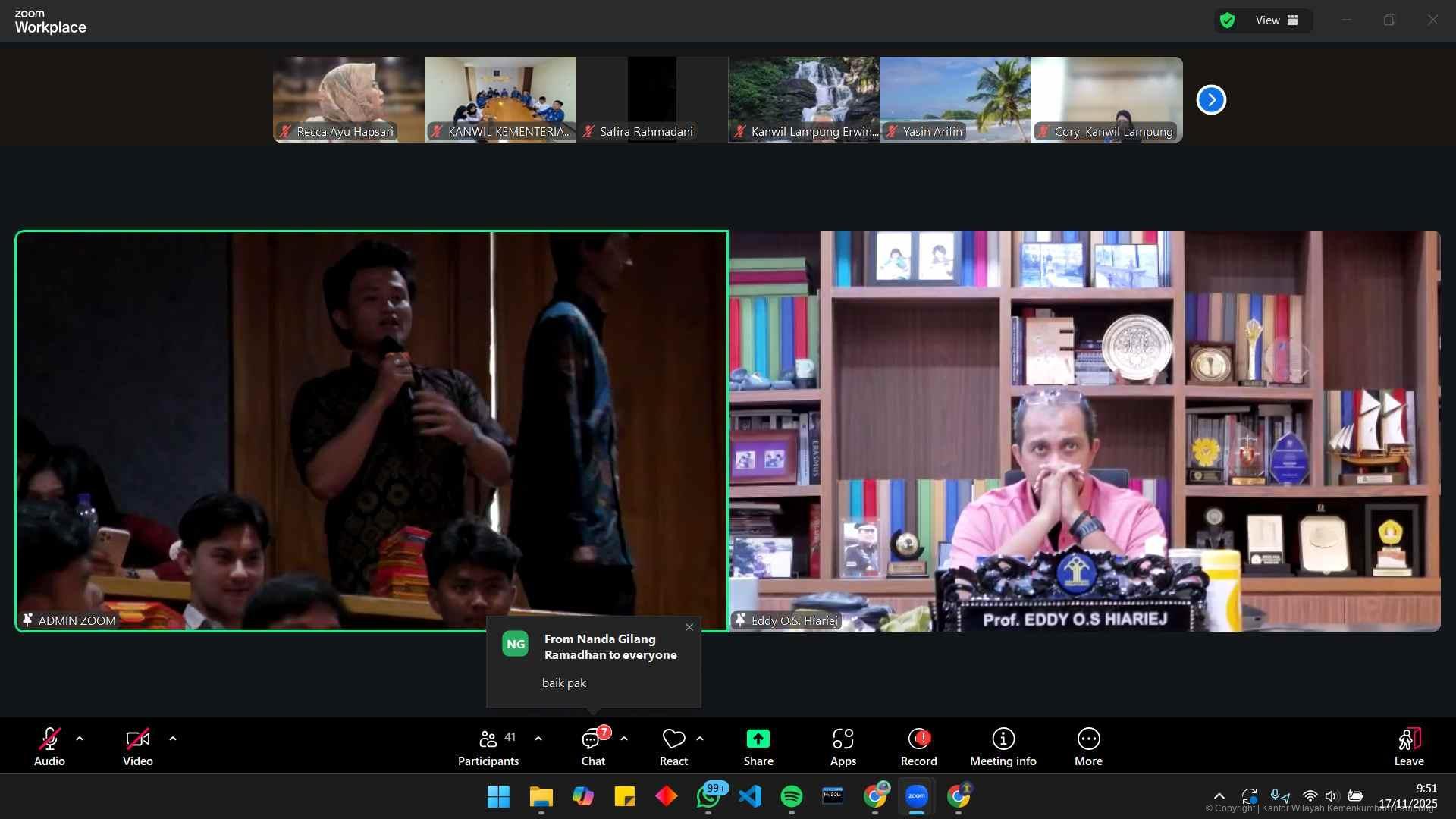
Task: Expand audio options caret
Action: [80, 739]
